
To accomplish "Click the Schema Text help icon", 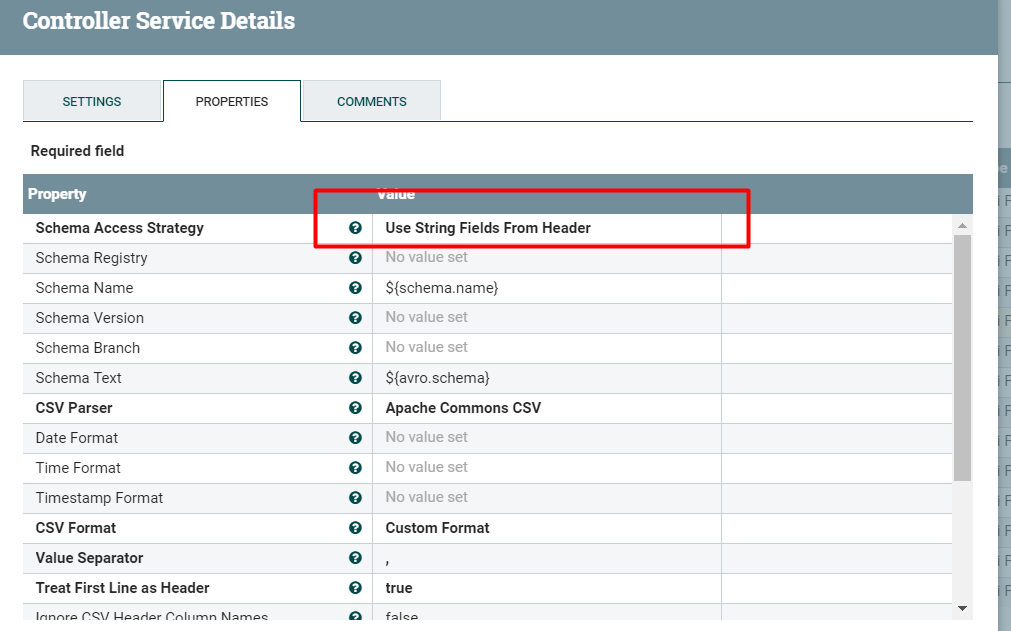I will pyautogui.click(x=355, y=378).
